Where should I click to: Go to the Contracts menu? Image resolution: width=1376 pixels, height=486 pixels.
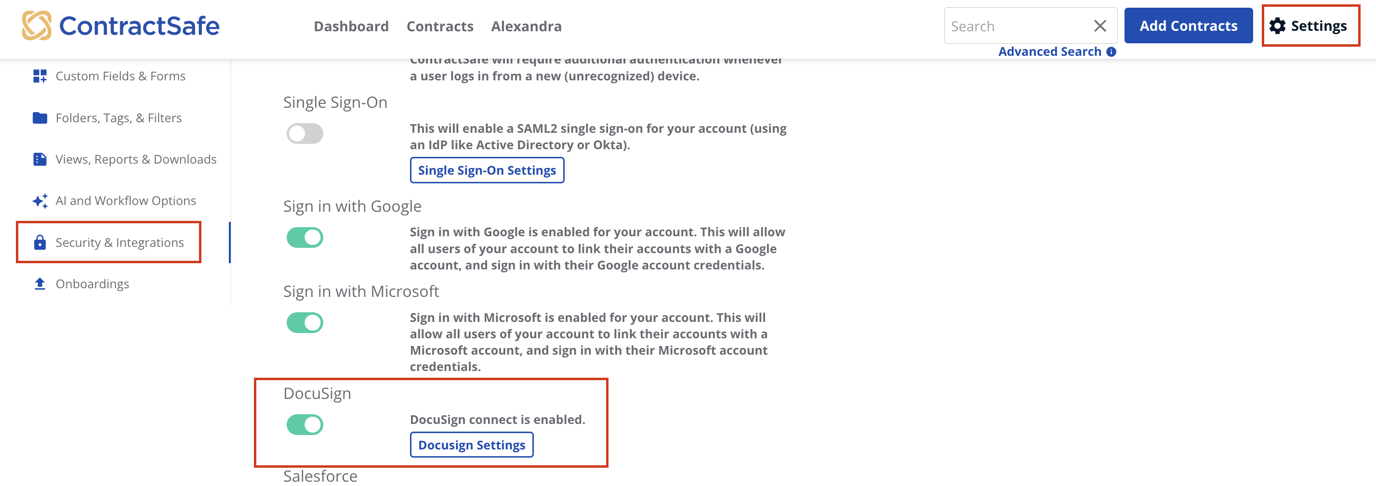click(440, 26)
